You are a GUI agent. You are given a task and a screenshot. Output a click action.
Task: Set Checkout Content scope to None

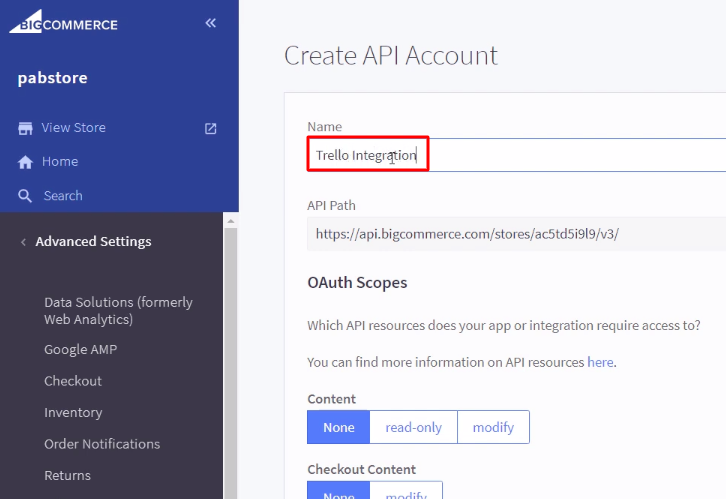pos(338,491)
